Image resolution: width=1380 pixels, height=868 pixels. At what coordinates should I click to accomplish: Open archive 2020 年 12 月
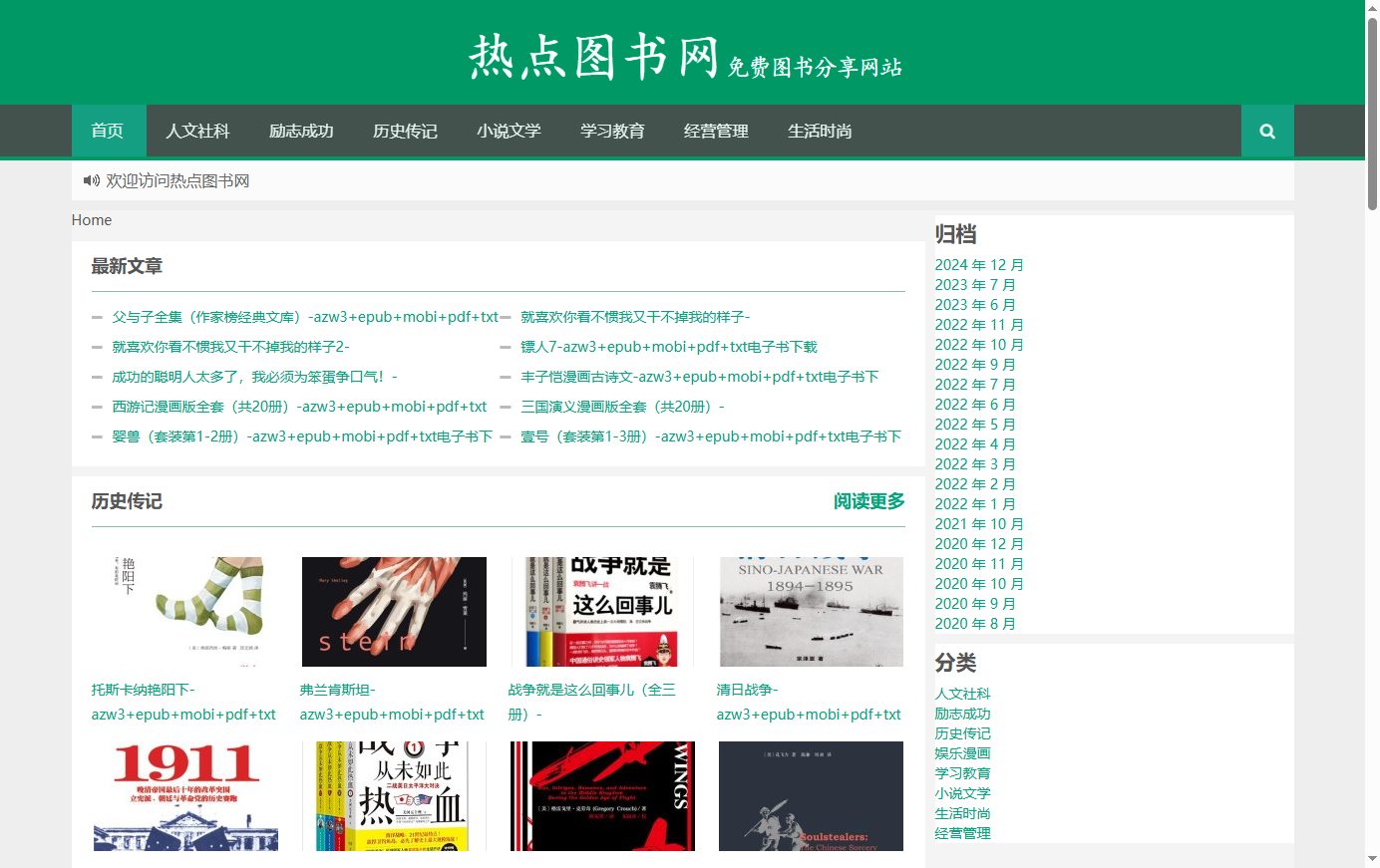pos(979,544)
